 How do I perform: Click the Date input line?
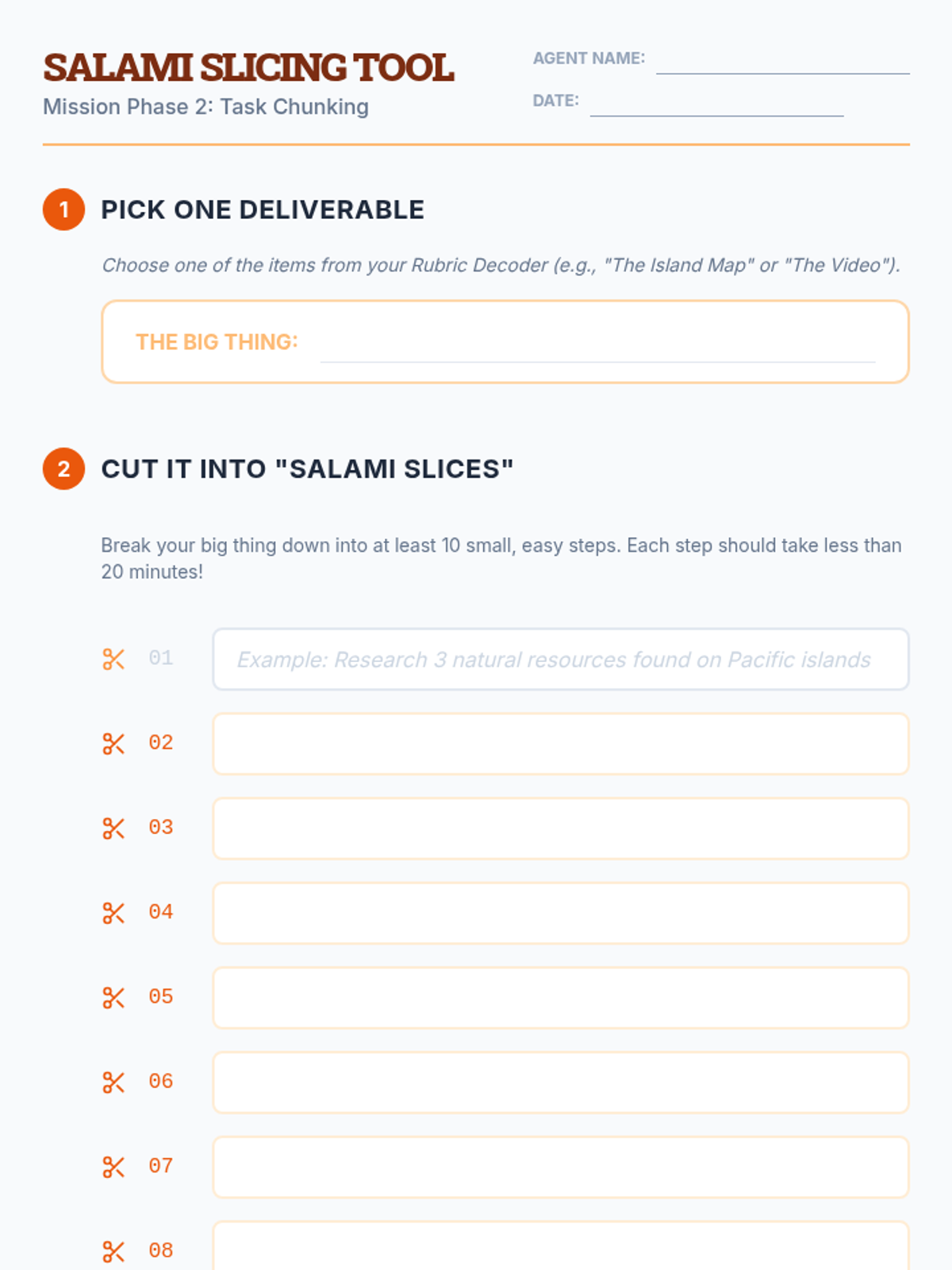pos(716,102)
